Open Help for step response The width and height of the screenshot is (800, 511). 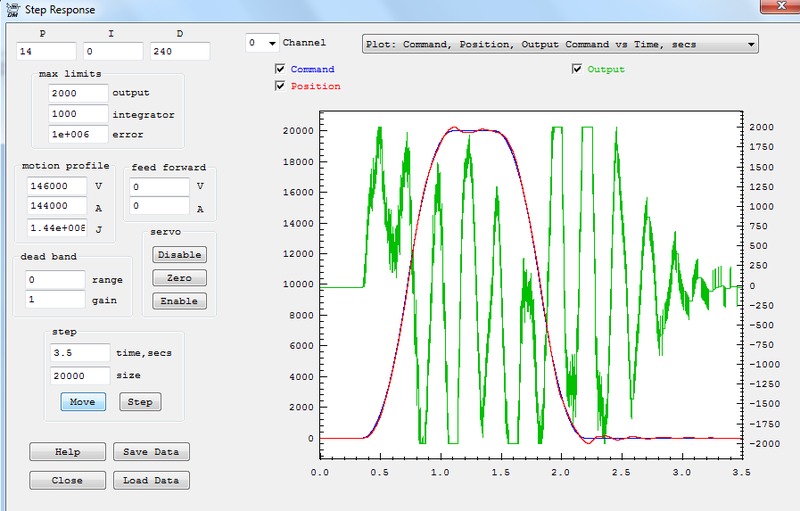click(x=67, y=452)
